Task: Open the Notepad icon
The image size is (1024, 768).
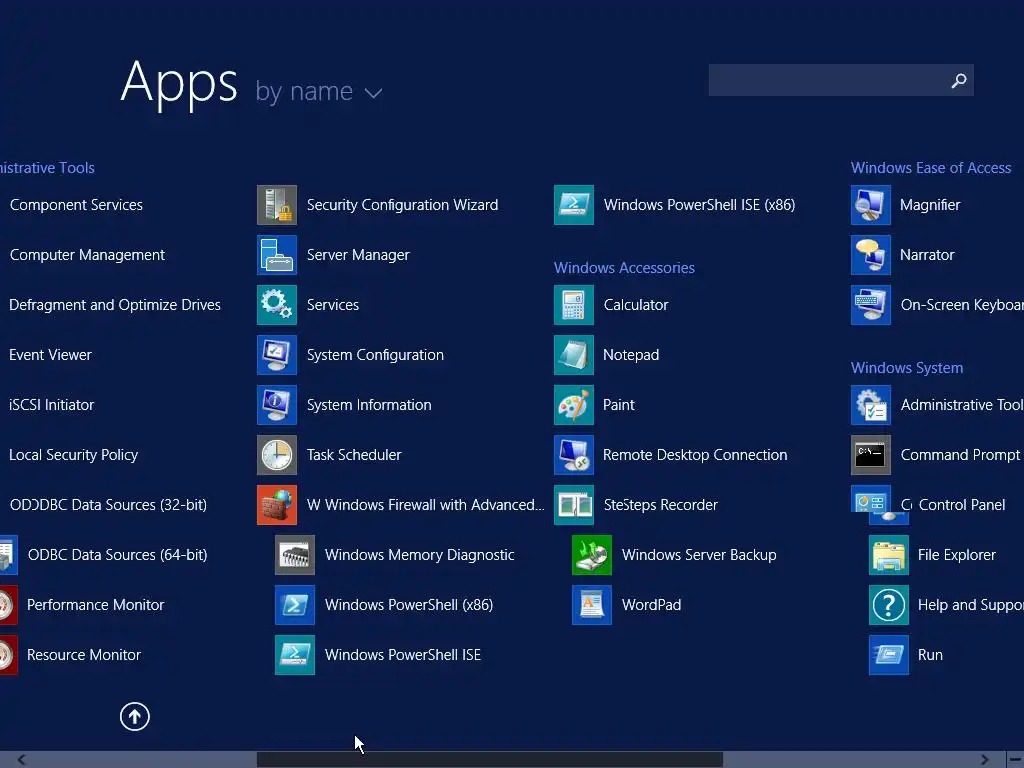Action: (574, 355)
